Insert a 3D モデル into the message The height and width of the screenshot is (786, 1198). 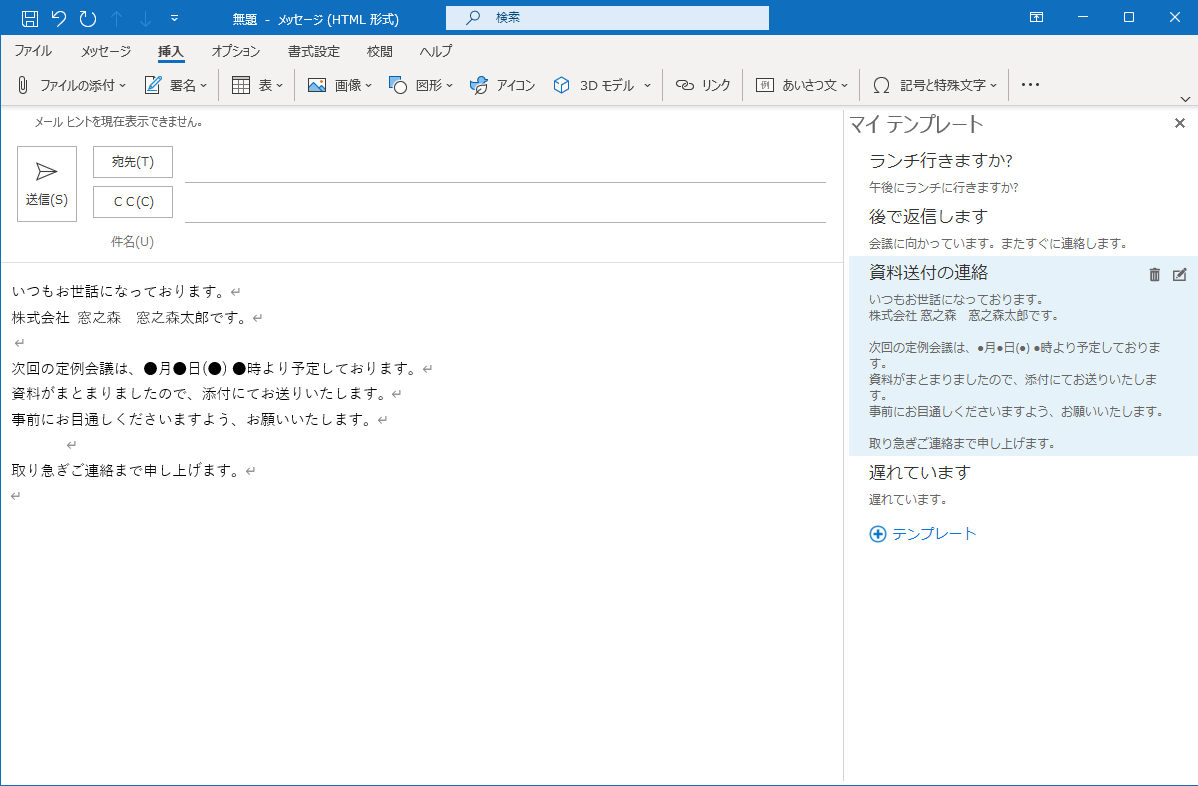pos(592,85)
